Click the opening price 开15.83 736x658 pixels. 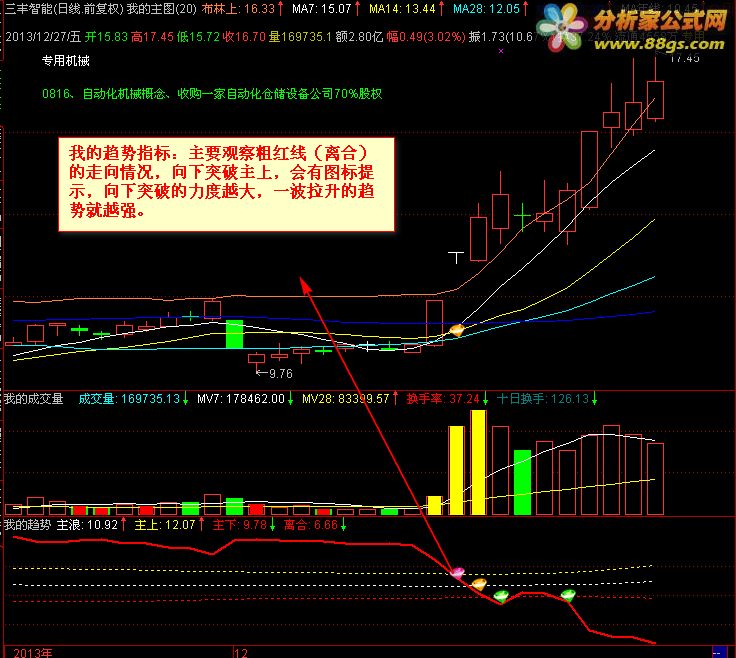coord(106,37)
